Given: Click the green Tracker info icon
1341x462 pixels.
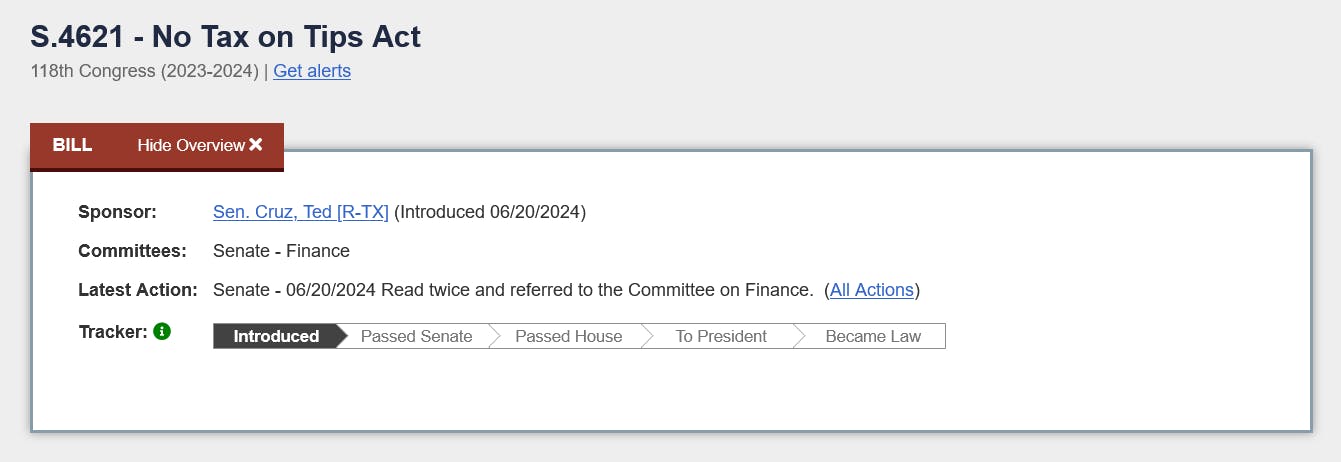Looking at the screenshot, I should point(162,331).
